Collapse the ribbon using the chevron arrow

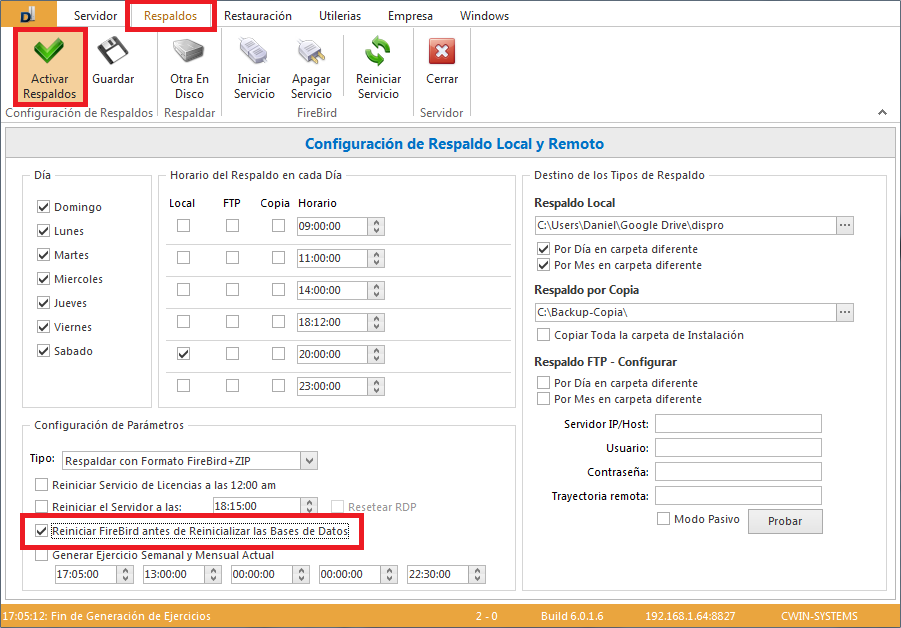882,112
